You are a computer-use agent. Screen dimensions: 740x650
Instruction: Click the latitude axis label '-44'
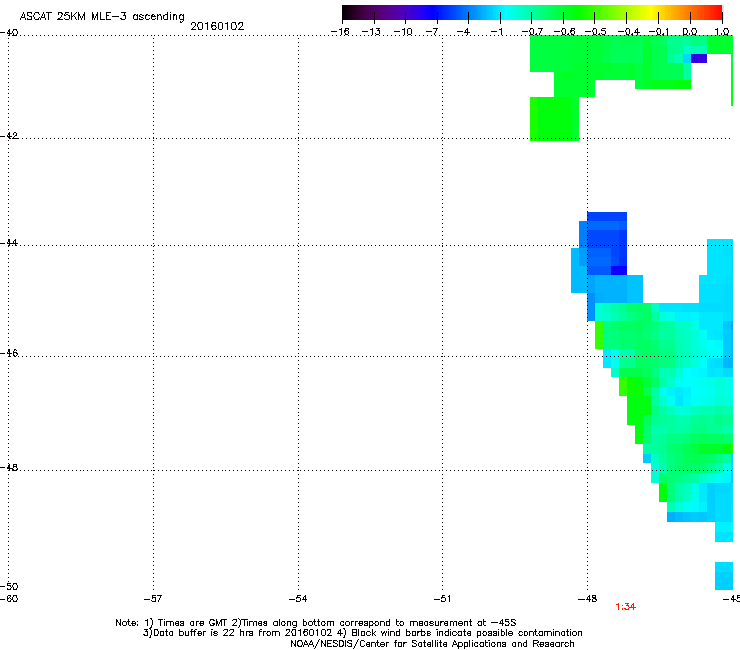tap(9, 243)
